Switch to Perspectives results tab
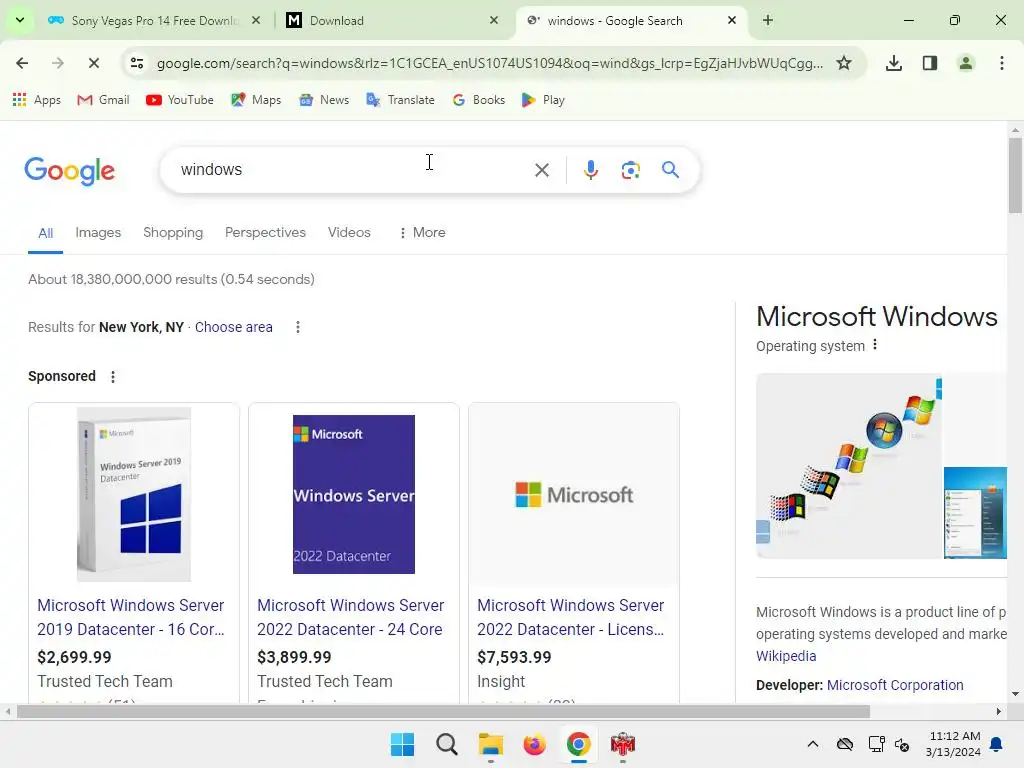The image size is (1024, 768). click(x=265, y=232)
